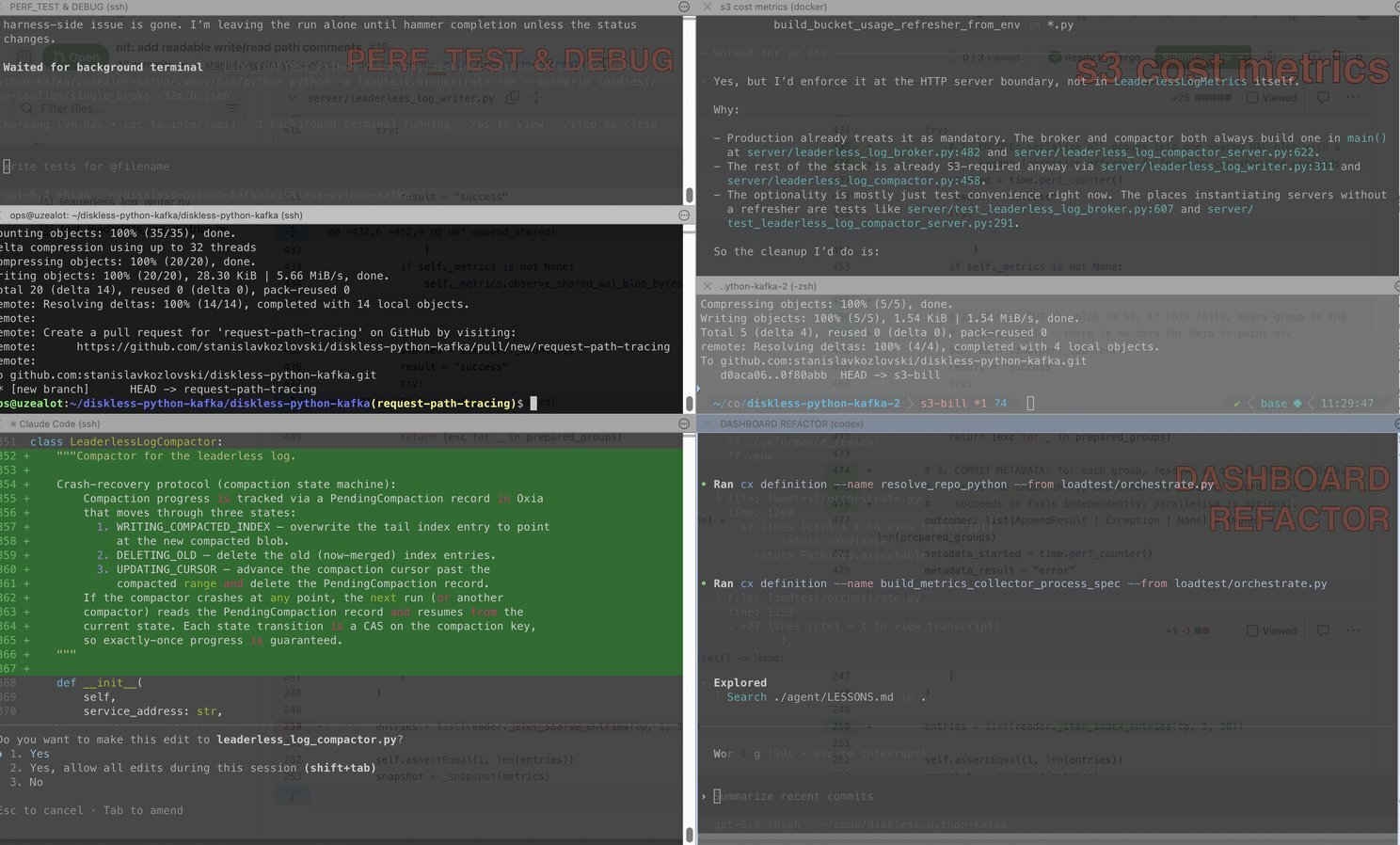
Task: Open server/test_leaderless_log_broker.py:607 reference
Action: tap(1040, 209)
